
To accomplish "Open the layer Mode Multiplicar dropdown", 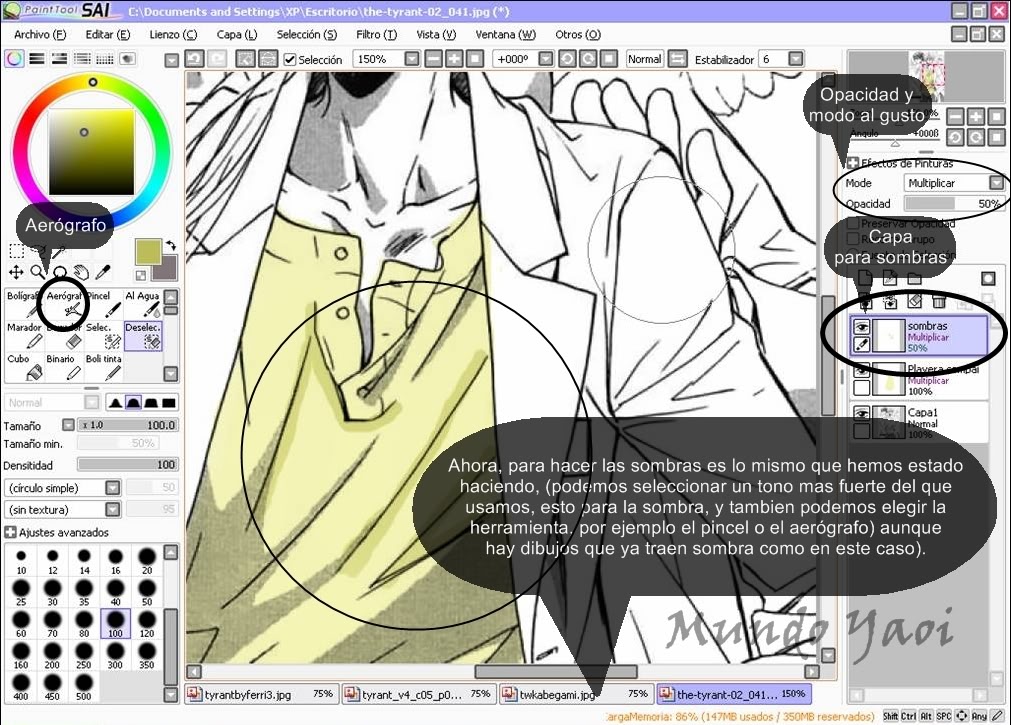I will pos(997,183).
